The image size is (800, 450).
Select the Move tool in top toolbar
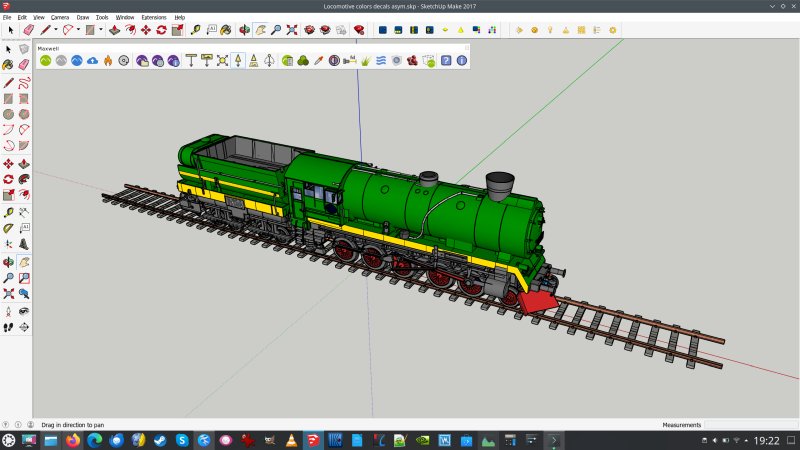(x=146, y=30)
